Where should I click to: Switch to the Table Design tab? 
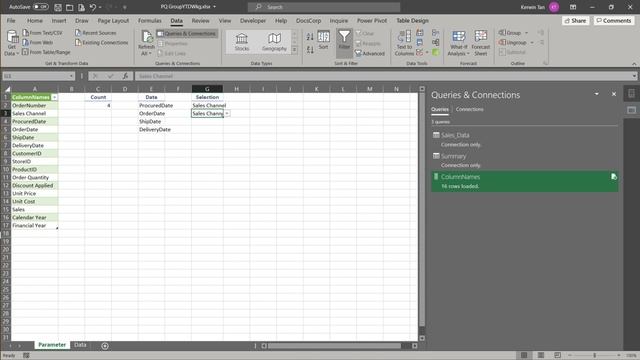[412, 20]
